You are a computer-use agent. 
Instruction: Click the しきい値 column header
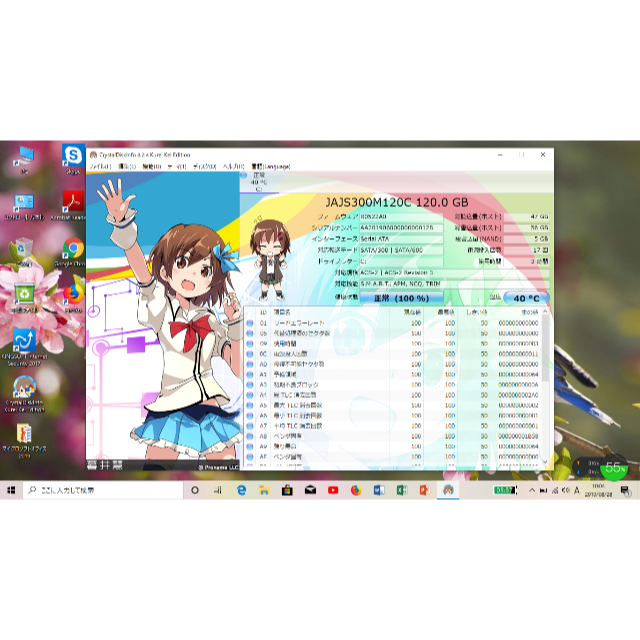tap(474, 312)
